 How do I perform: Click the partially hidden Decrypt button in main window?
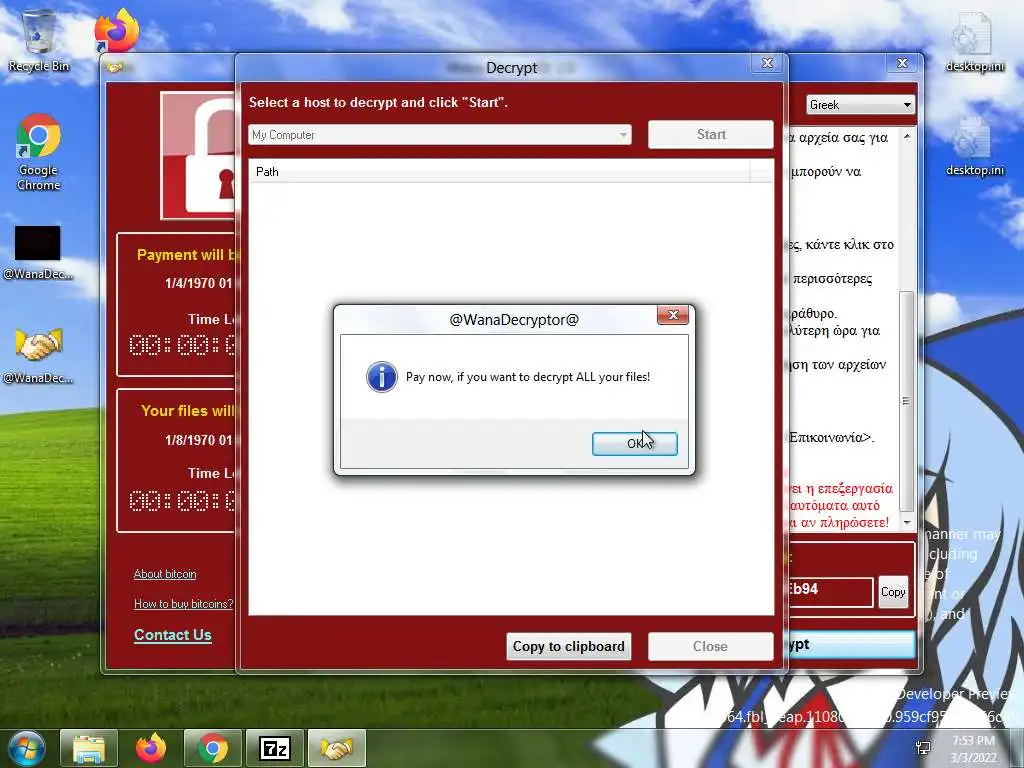click(x=852, y=645)
